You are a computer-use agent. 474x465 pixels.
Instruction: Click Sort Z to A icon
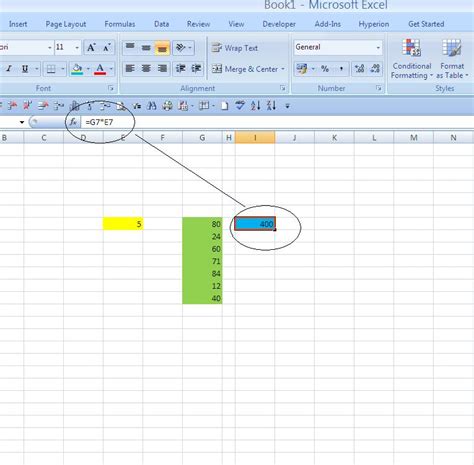(271, 106)
